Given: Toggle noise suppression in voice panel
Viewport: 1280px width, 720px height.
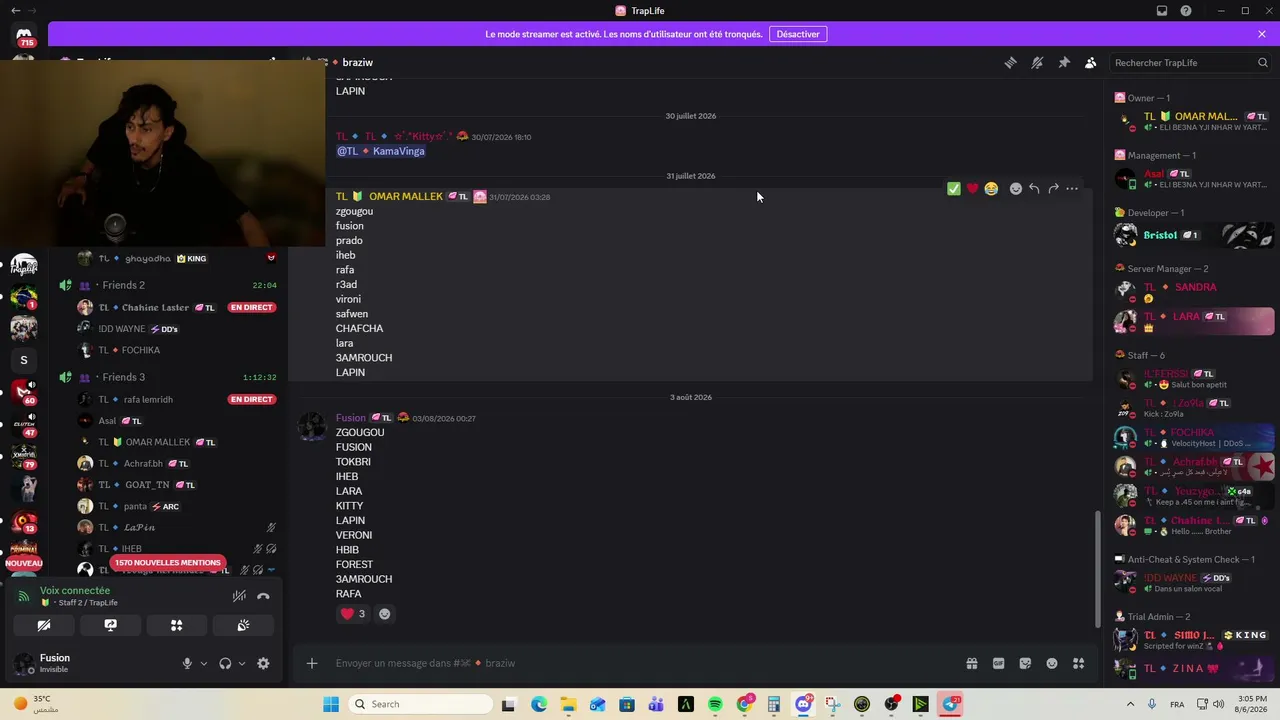Looking at the screenshot, I should pos(239,596).
